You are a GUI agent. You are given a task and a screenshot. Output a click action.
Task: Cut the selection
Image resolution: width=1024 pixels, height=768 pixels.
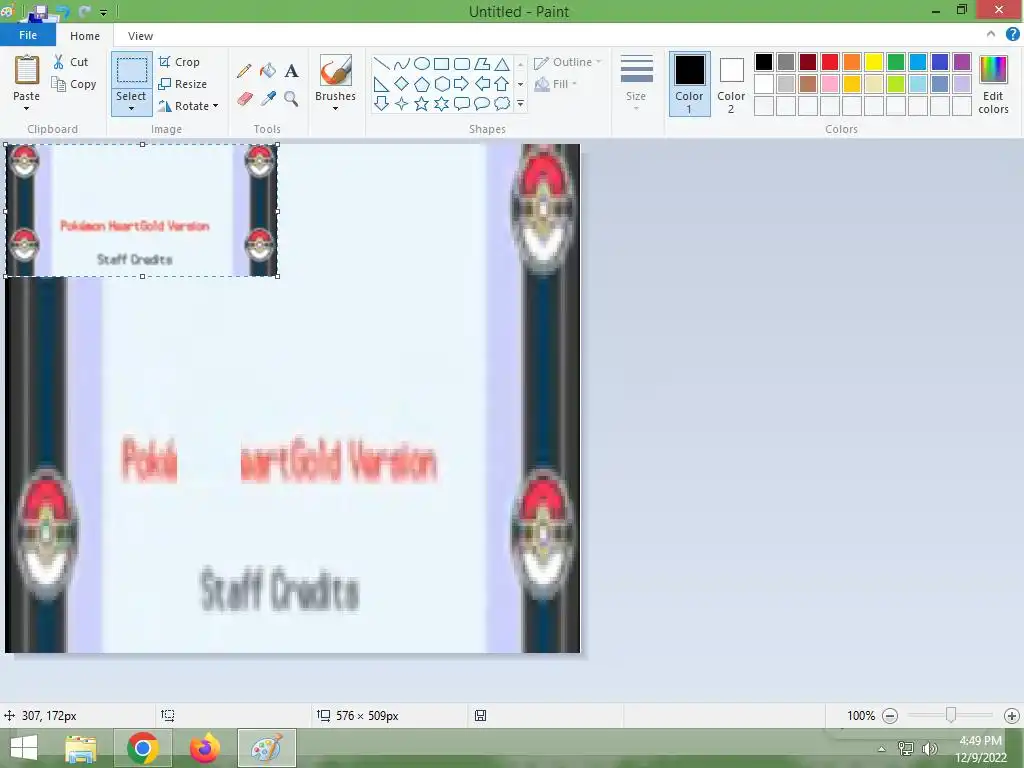click(71, 62)
